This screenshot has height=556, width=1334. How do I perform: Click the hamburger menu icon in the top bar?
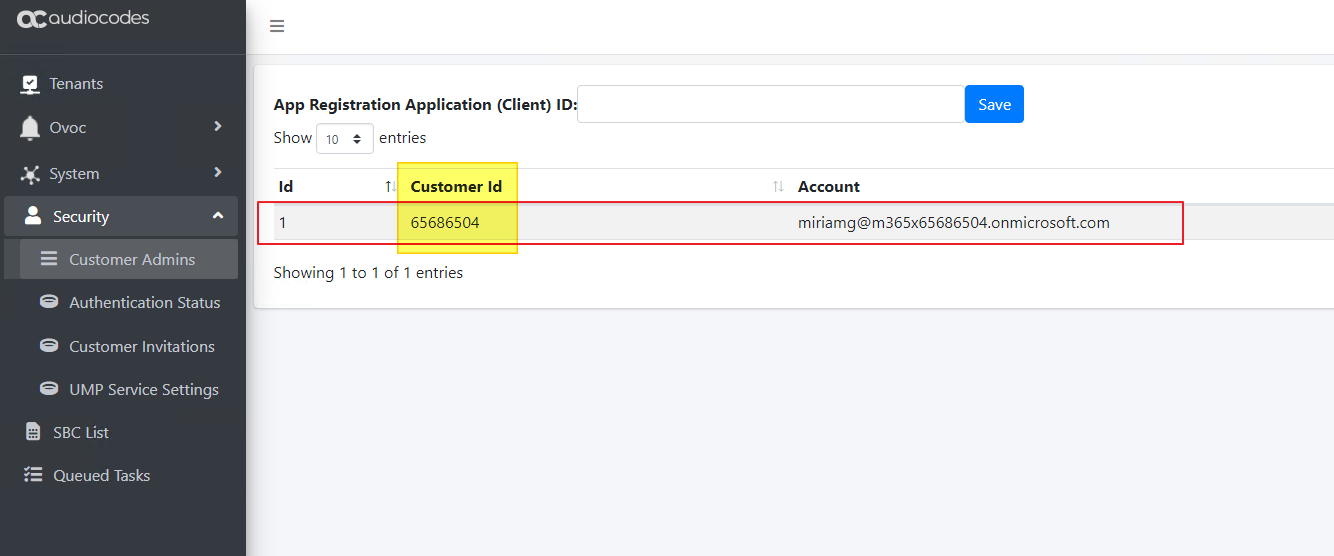[x=277, y=26]
